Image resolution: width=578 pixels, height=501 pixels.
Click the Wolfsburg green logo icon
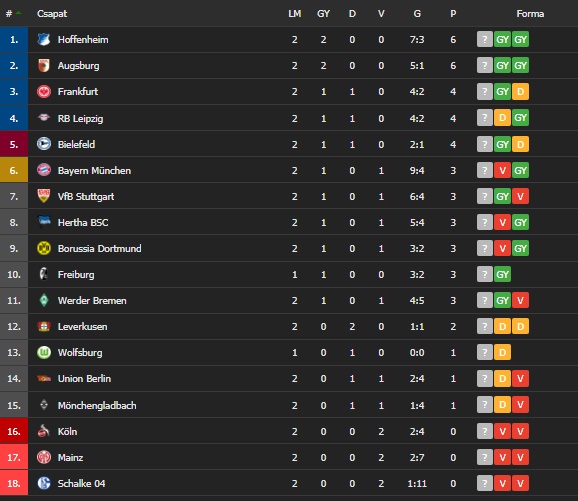click(x=44, y=352)
